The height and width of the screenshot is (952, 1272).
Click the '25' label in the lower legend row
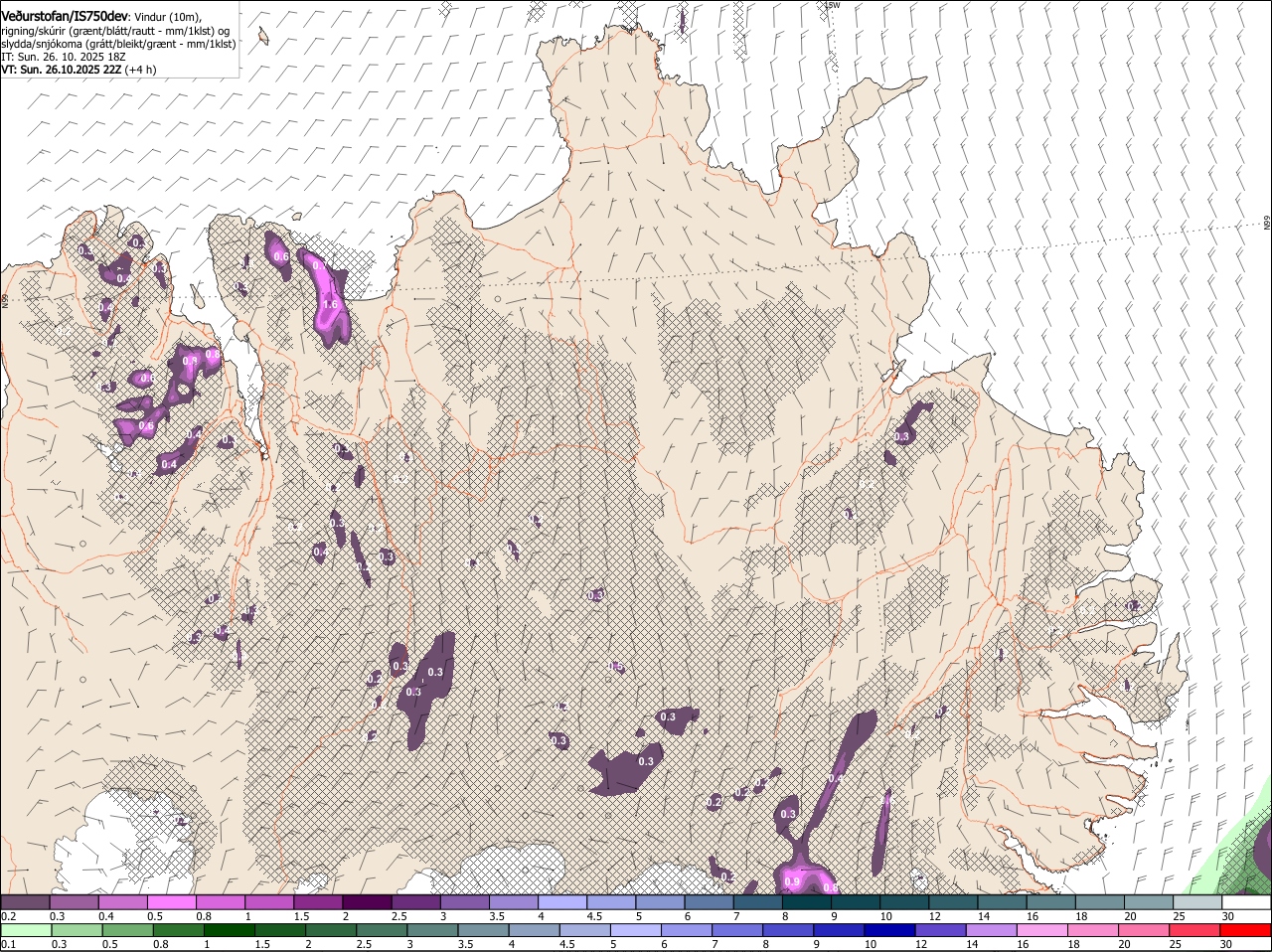click(x=1179, y=944)
